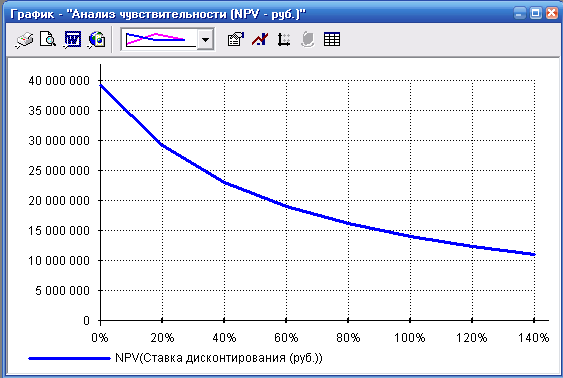
Task: Click the 15 000 000 axis label
Action: tap(59, 230)
